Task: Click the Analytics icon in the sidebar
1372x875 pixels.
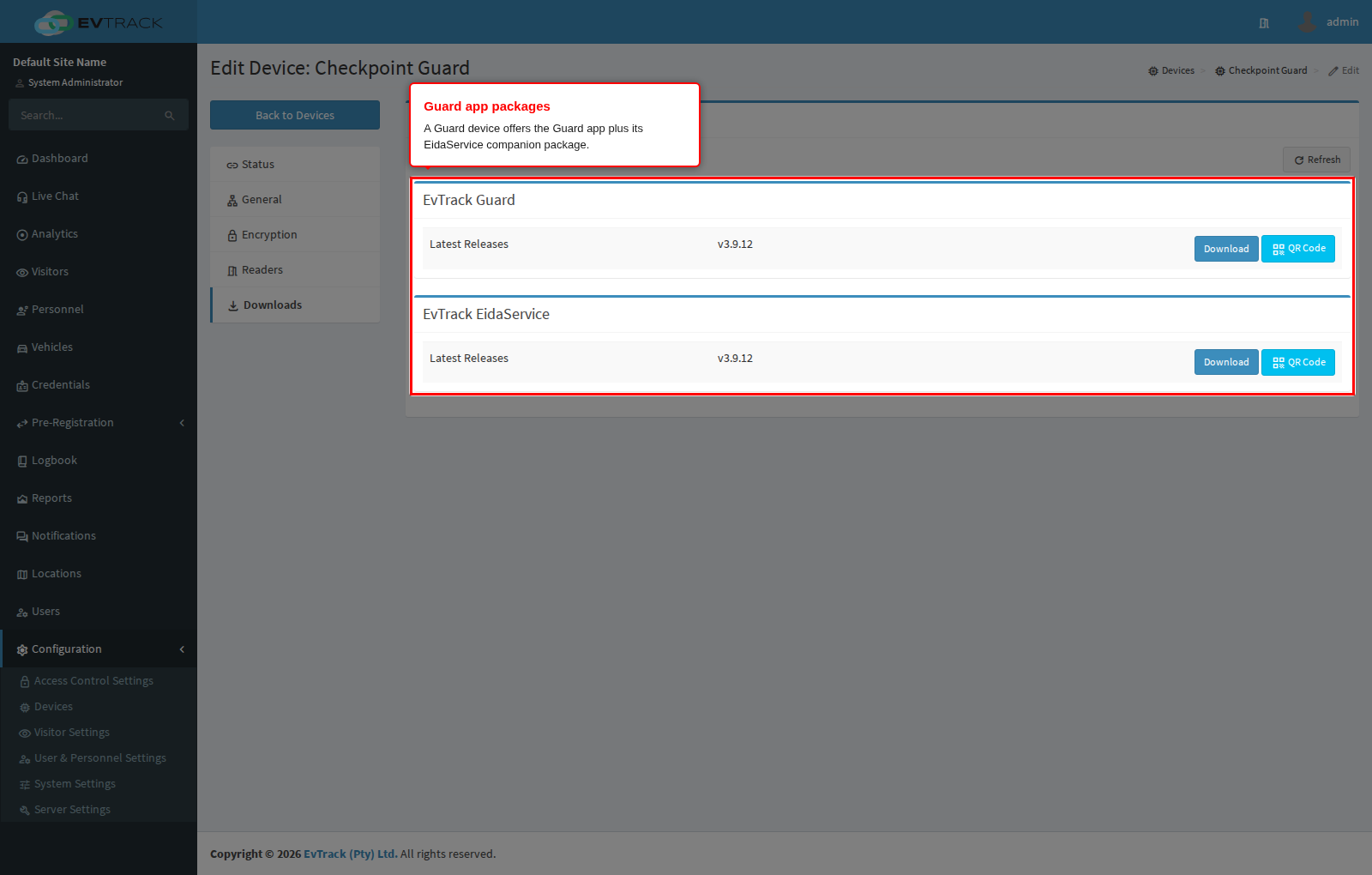Action: click(22, 235)
